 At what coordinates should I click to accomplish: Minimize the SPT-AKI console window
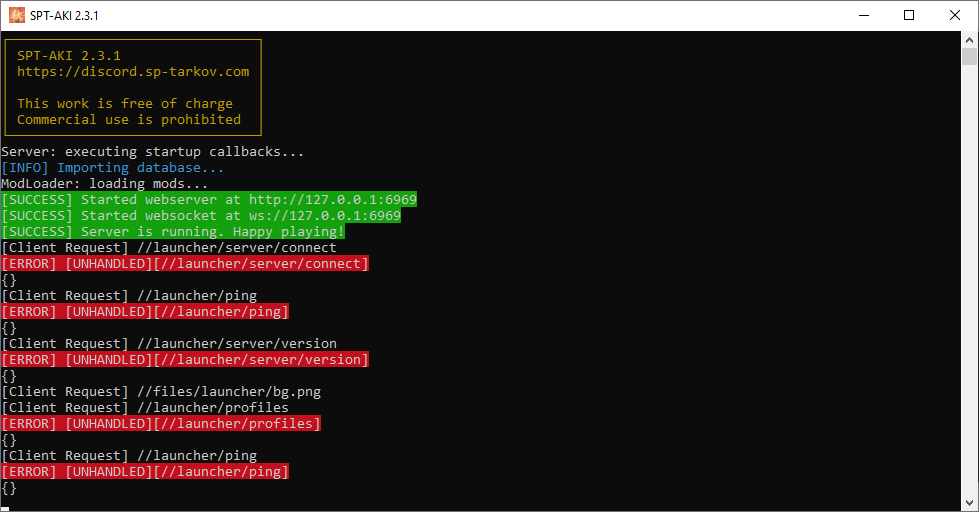click(864, 15)
